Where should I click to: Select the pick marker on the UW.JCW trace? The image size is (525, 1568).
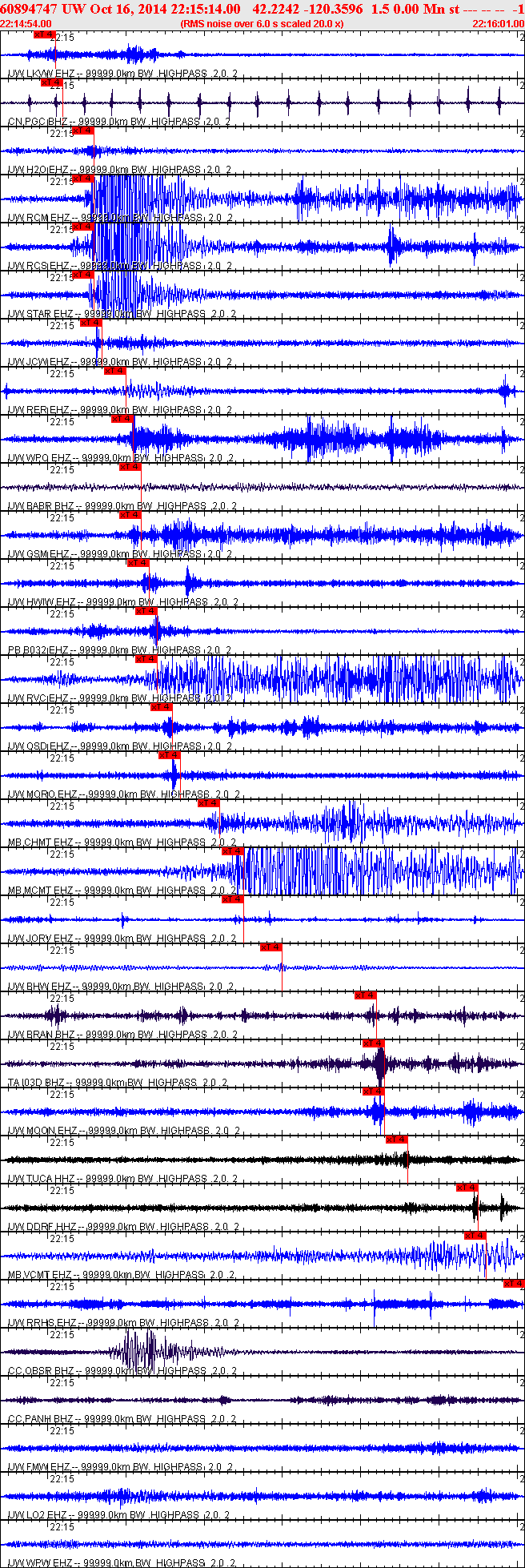pos(90,323)
